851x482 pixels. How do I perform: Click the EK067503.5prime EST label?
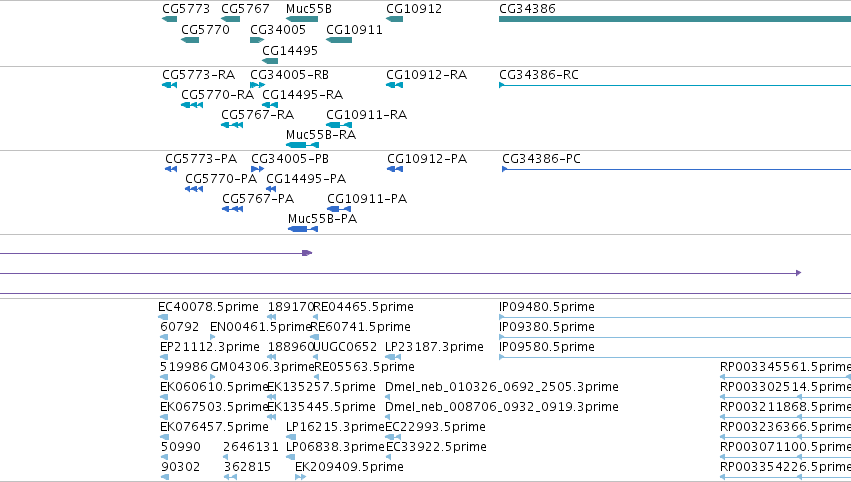point(214,407)
